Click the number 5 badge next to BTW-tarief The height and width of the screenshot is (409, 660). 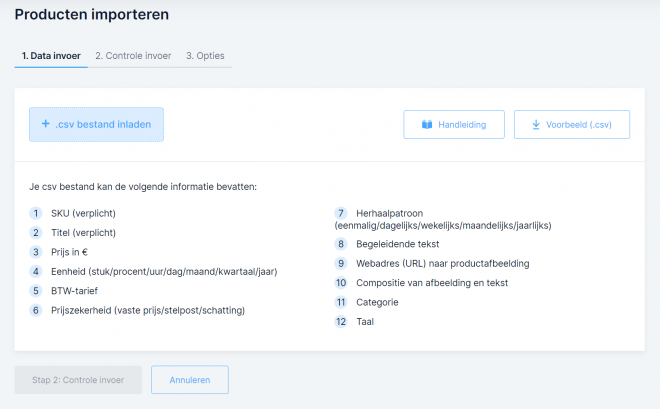pos(36,291)
